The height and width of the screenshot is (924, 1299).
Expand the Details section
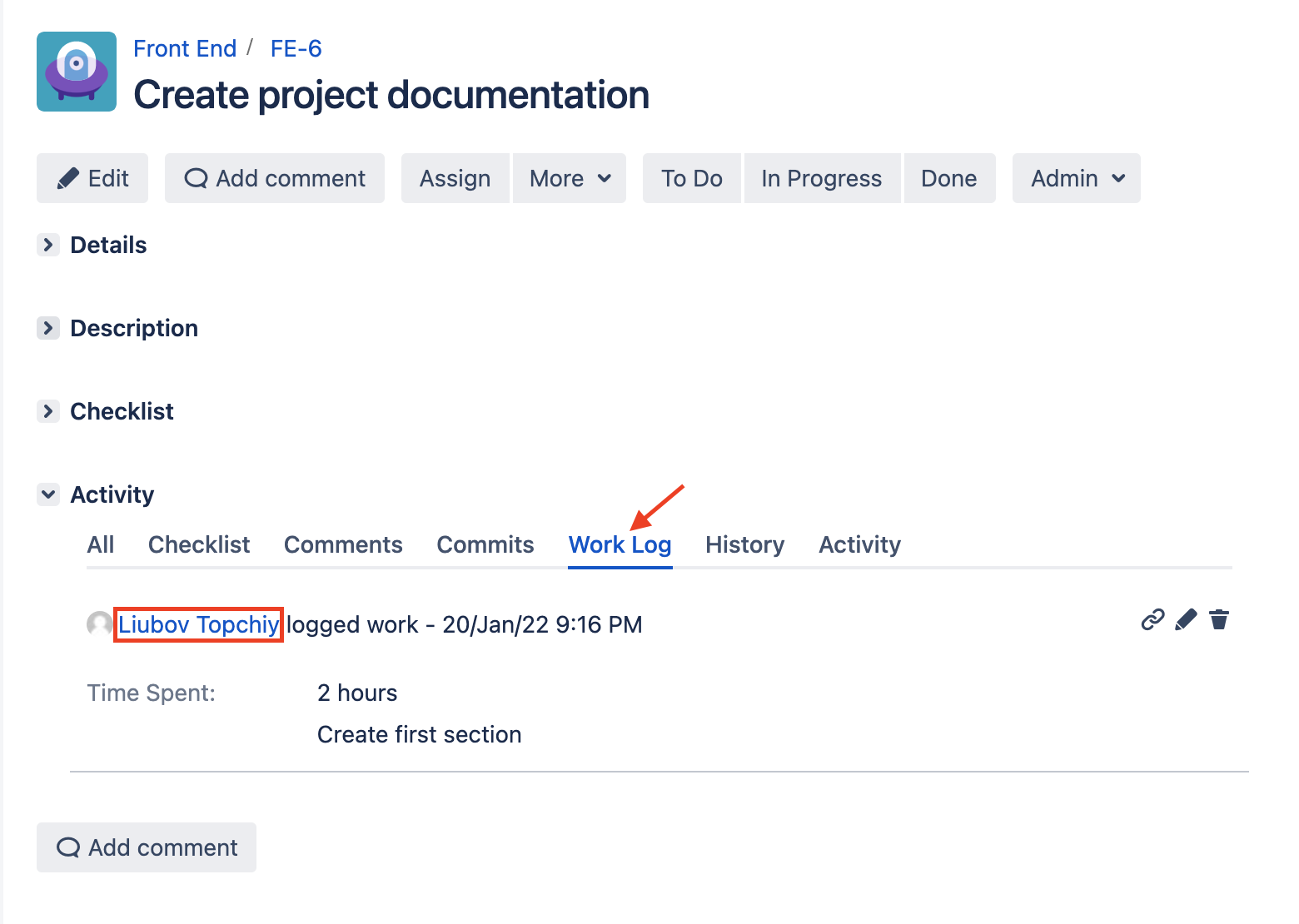click(48, 245)
